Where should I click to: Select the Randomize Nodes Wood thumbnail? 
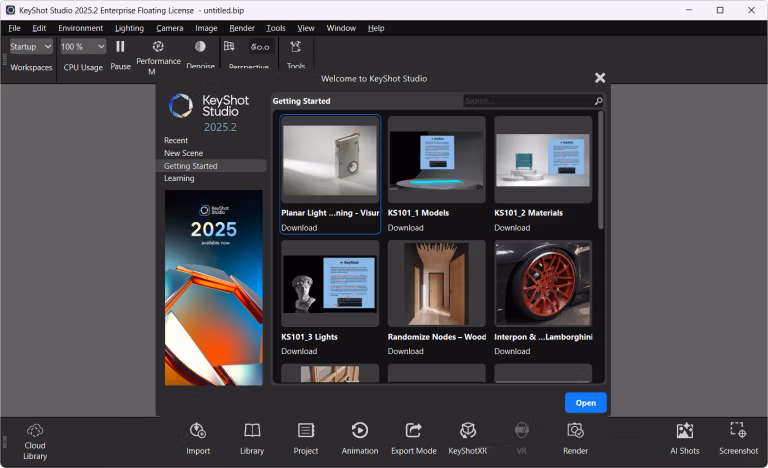click(436, 283)
